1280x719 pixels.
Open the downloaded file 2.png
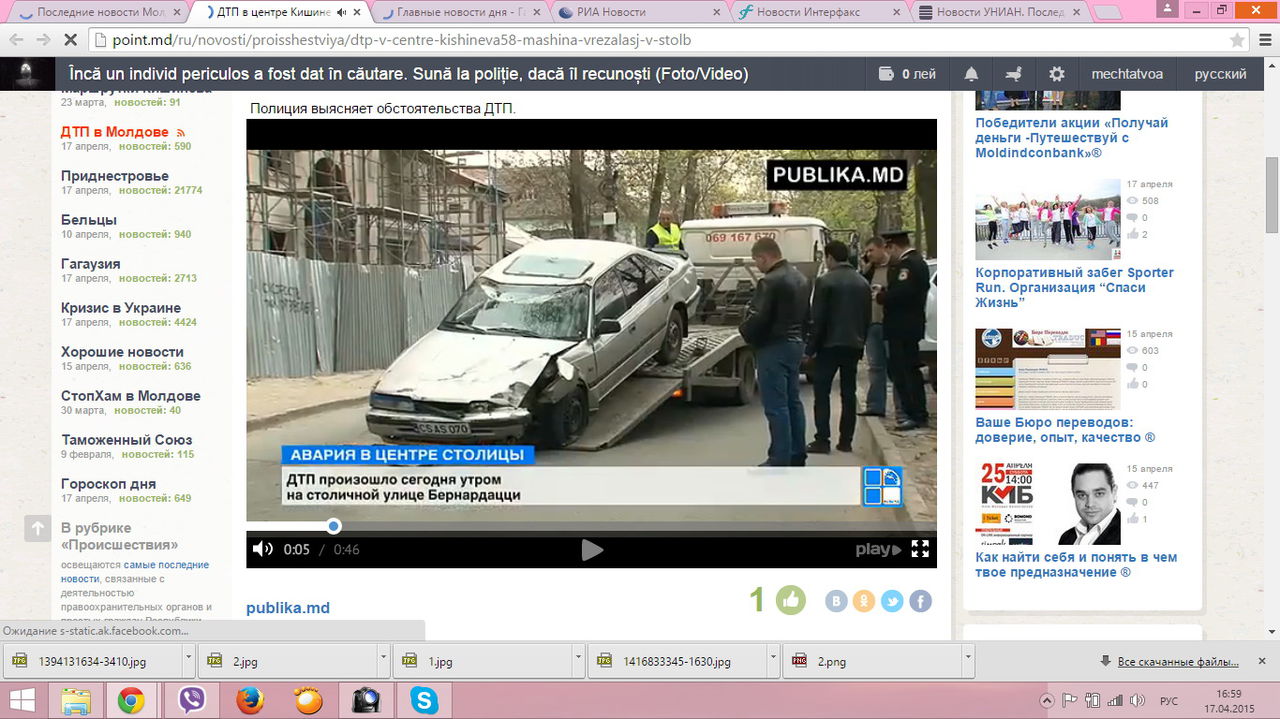871,661
